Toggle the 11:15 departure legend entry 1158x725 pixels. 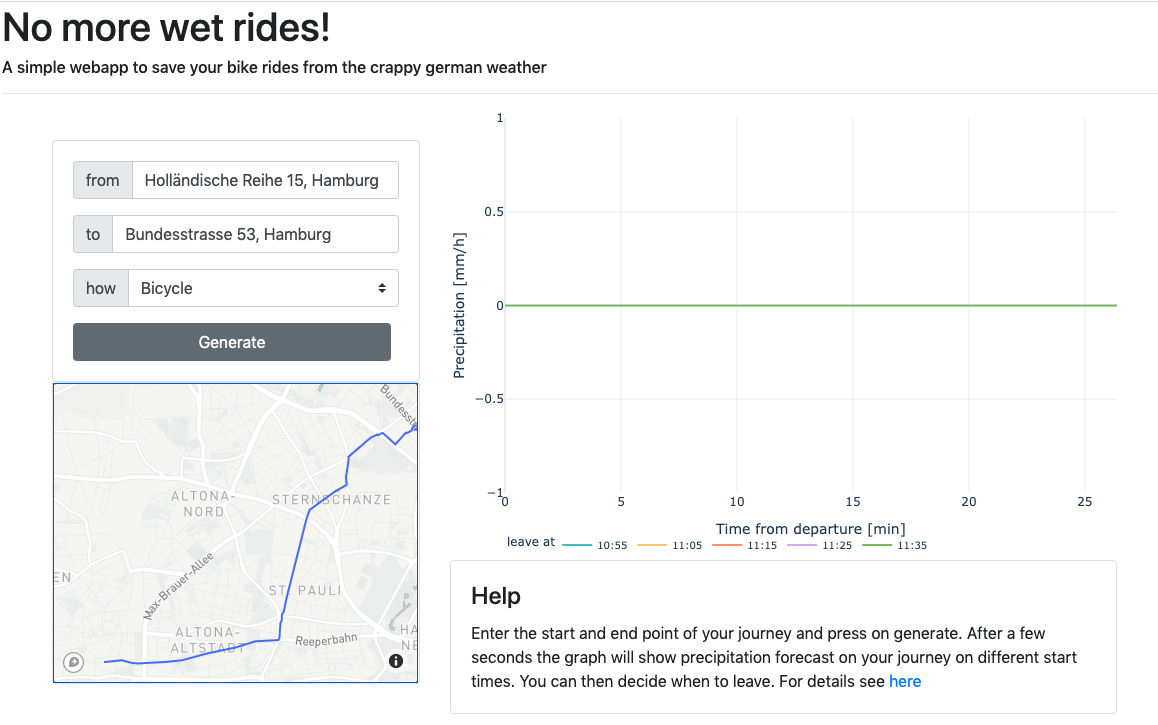[744, 546]
